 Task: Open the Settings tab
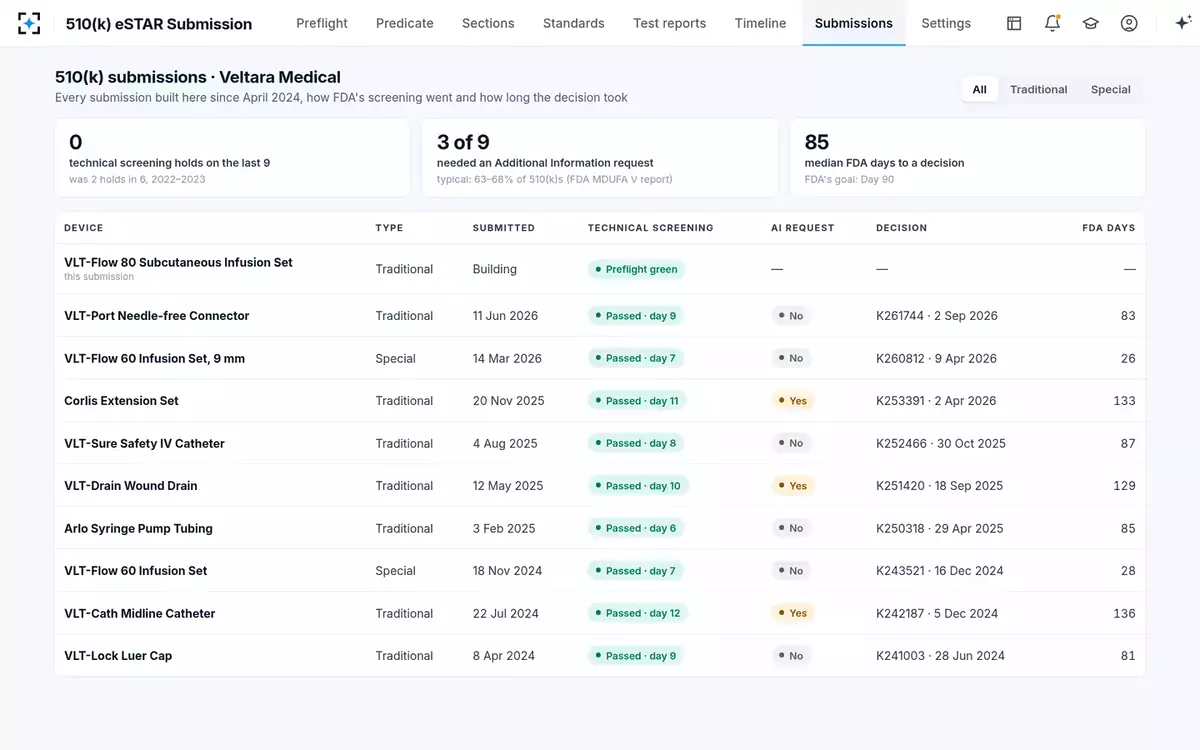pyautogui.click(x=946, y=23)
